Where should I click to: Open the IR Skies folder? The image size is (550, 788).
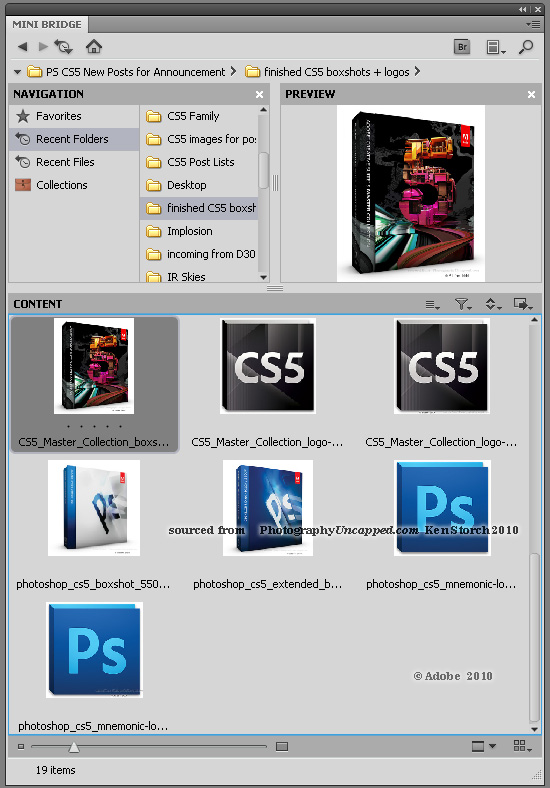pos(199,276)
